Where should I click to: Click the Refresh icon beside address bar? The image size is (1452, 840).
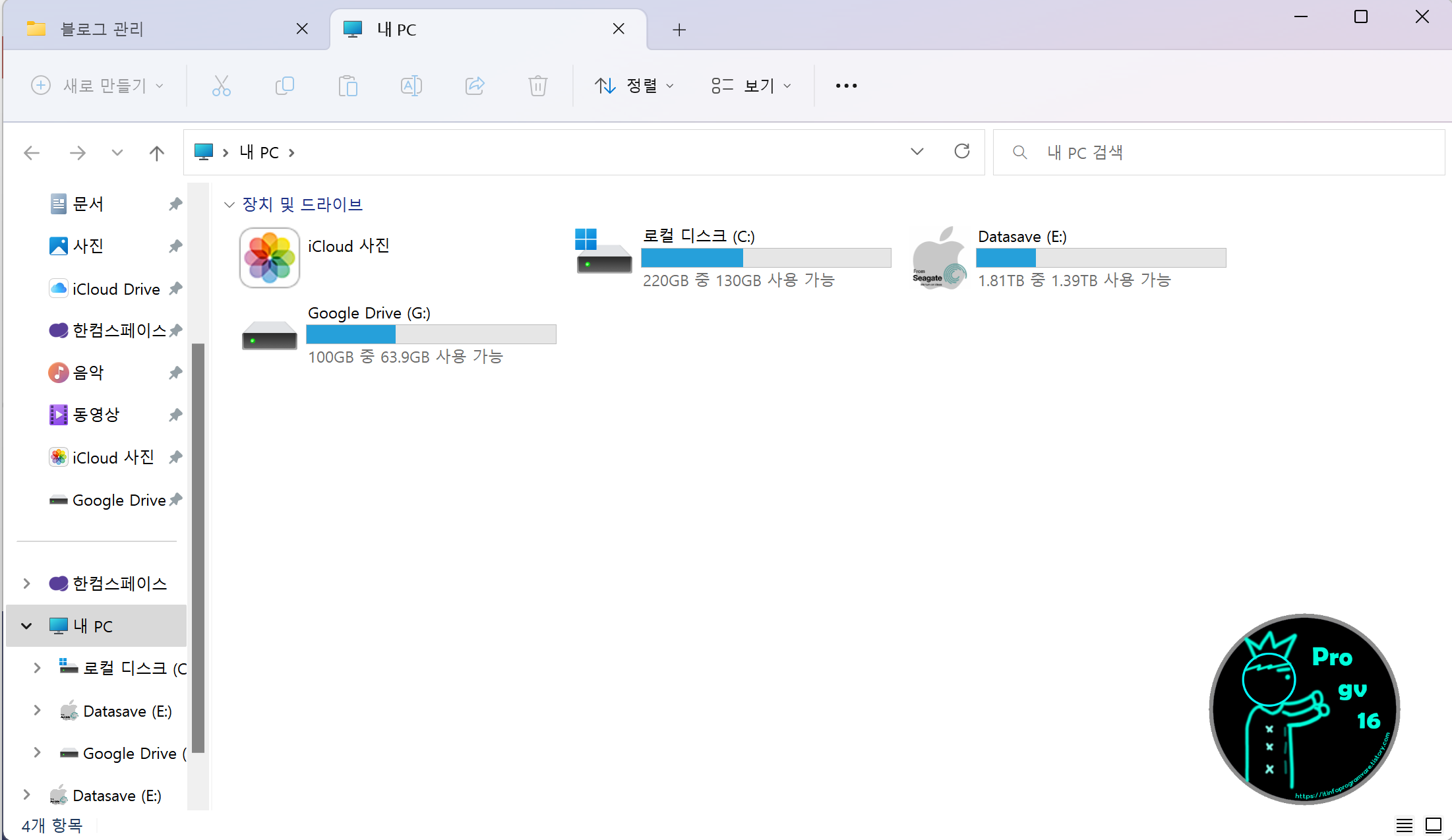[962, 152]
